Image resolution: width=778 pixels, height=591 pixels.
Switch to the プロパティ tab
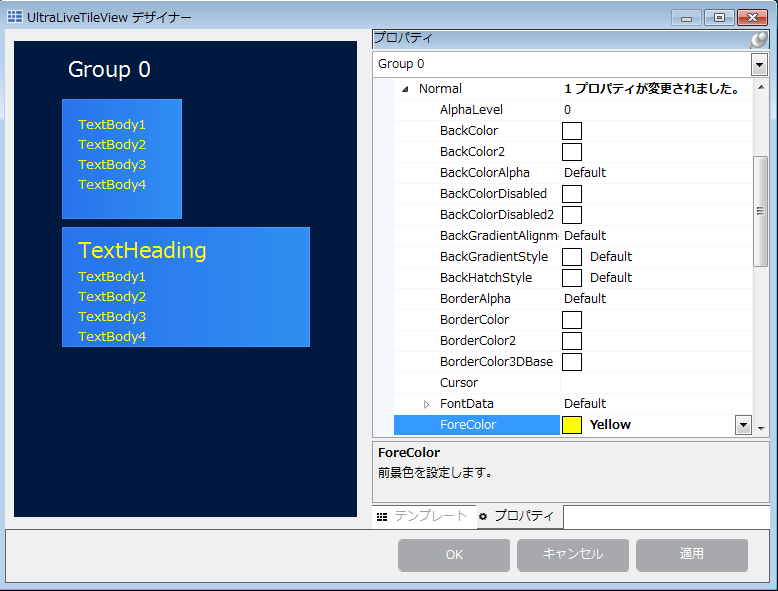coord(519,517)
